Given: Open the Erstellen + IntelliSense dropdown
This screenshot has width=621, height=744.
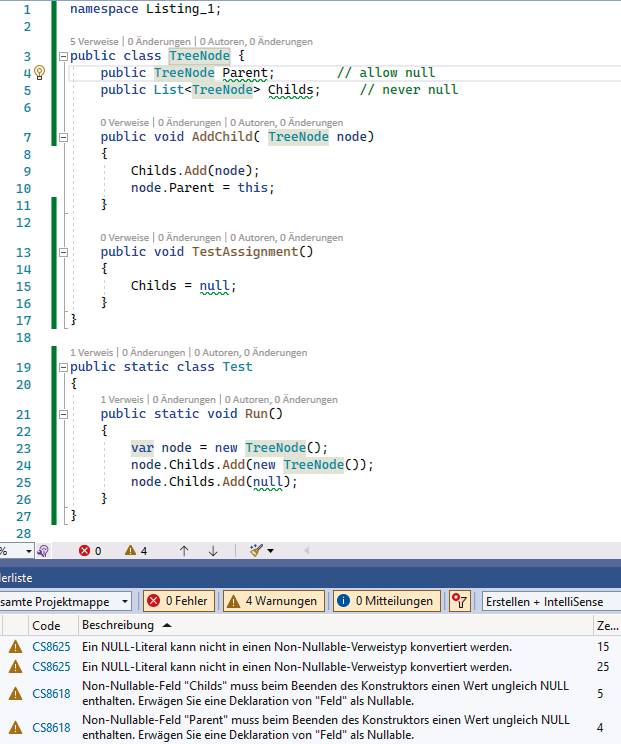Looking at the screenshot, I should (x=551, y=602).
